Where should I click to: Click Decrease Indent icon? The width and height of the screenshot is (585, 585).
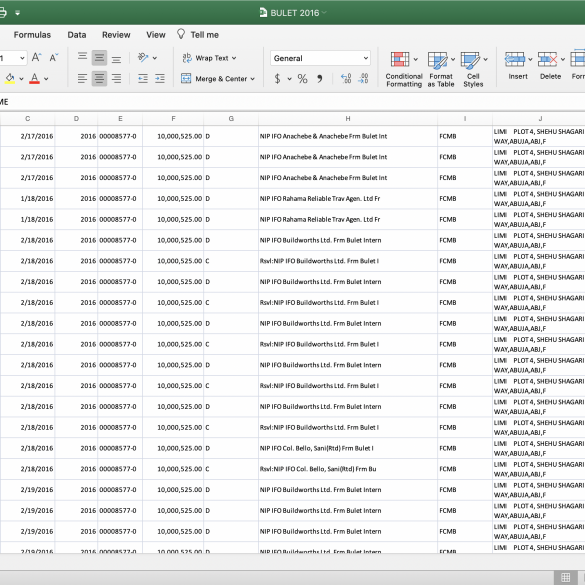point(143,78)
